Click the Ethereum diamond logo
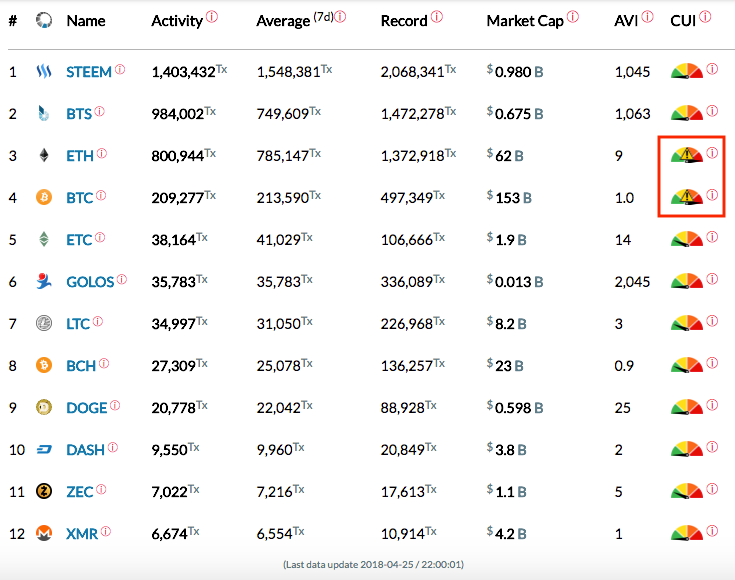 tap(44, 156)
